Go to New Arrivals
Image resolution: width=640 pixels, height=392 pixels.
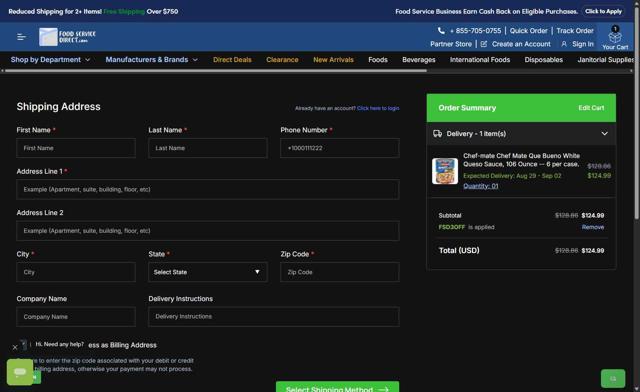(333, 60)
